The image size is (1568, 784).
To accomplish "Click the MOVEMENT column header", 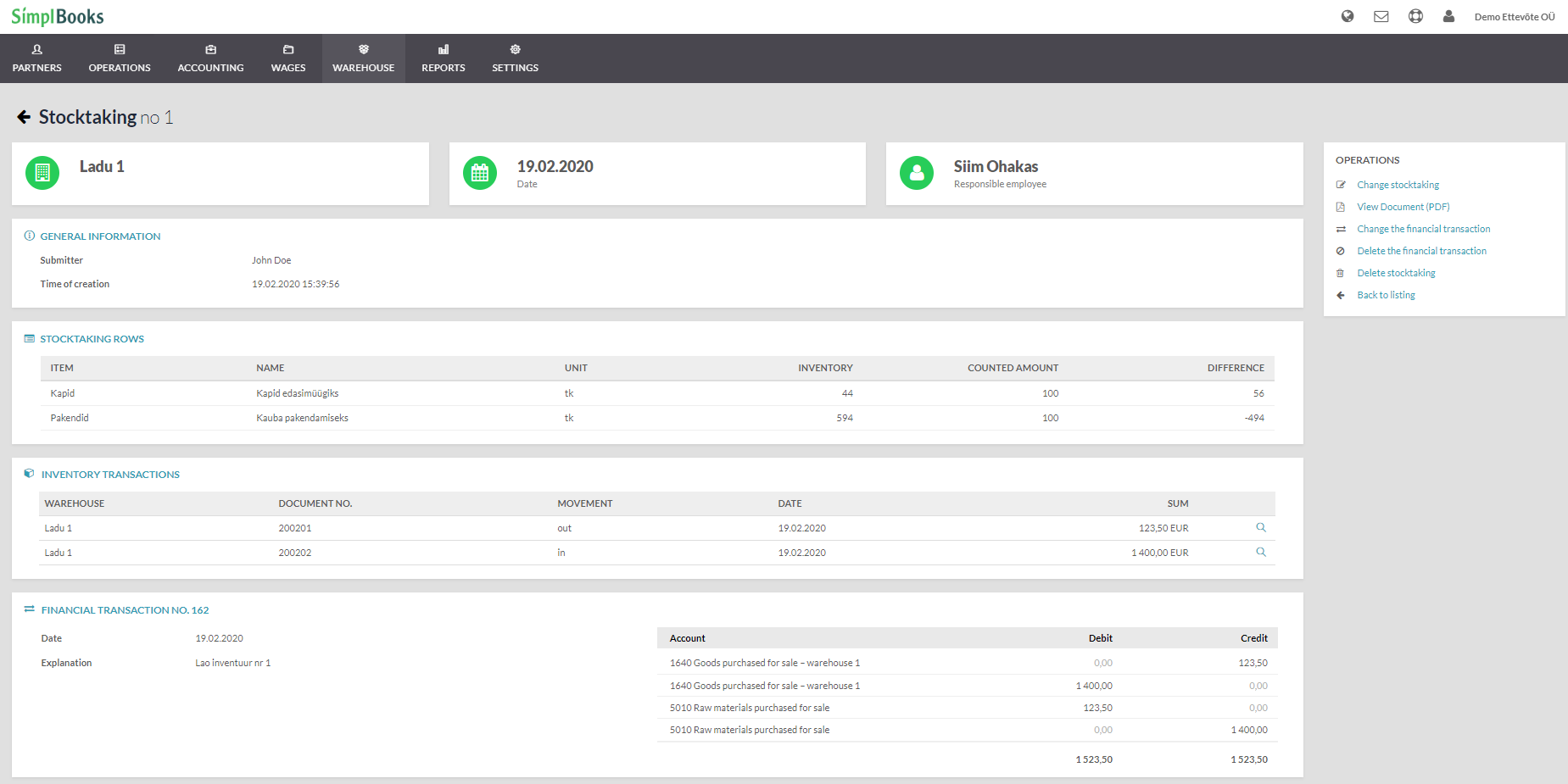I will (x=585, y=503).
